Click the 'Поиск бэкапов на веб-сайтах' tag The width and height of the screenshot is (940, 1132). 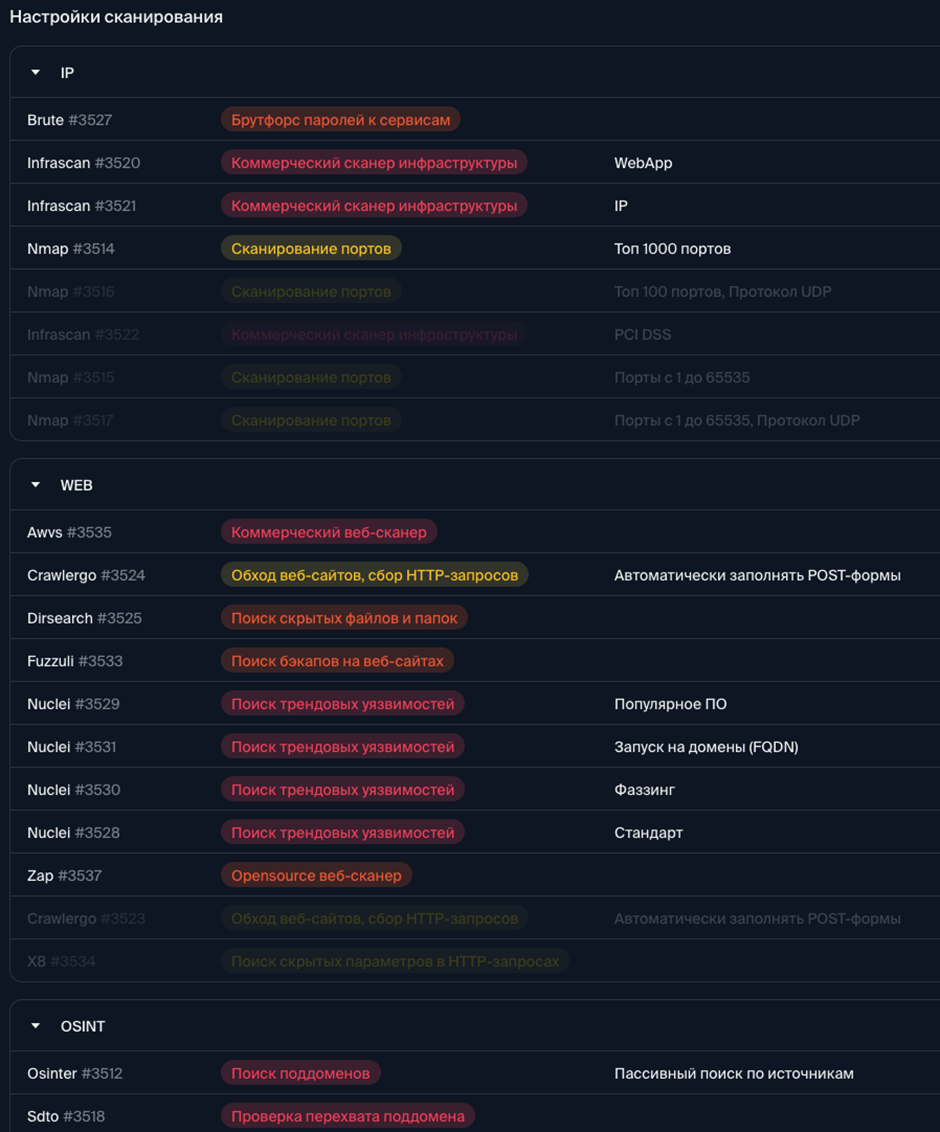[338, 661]
